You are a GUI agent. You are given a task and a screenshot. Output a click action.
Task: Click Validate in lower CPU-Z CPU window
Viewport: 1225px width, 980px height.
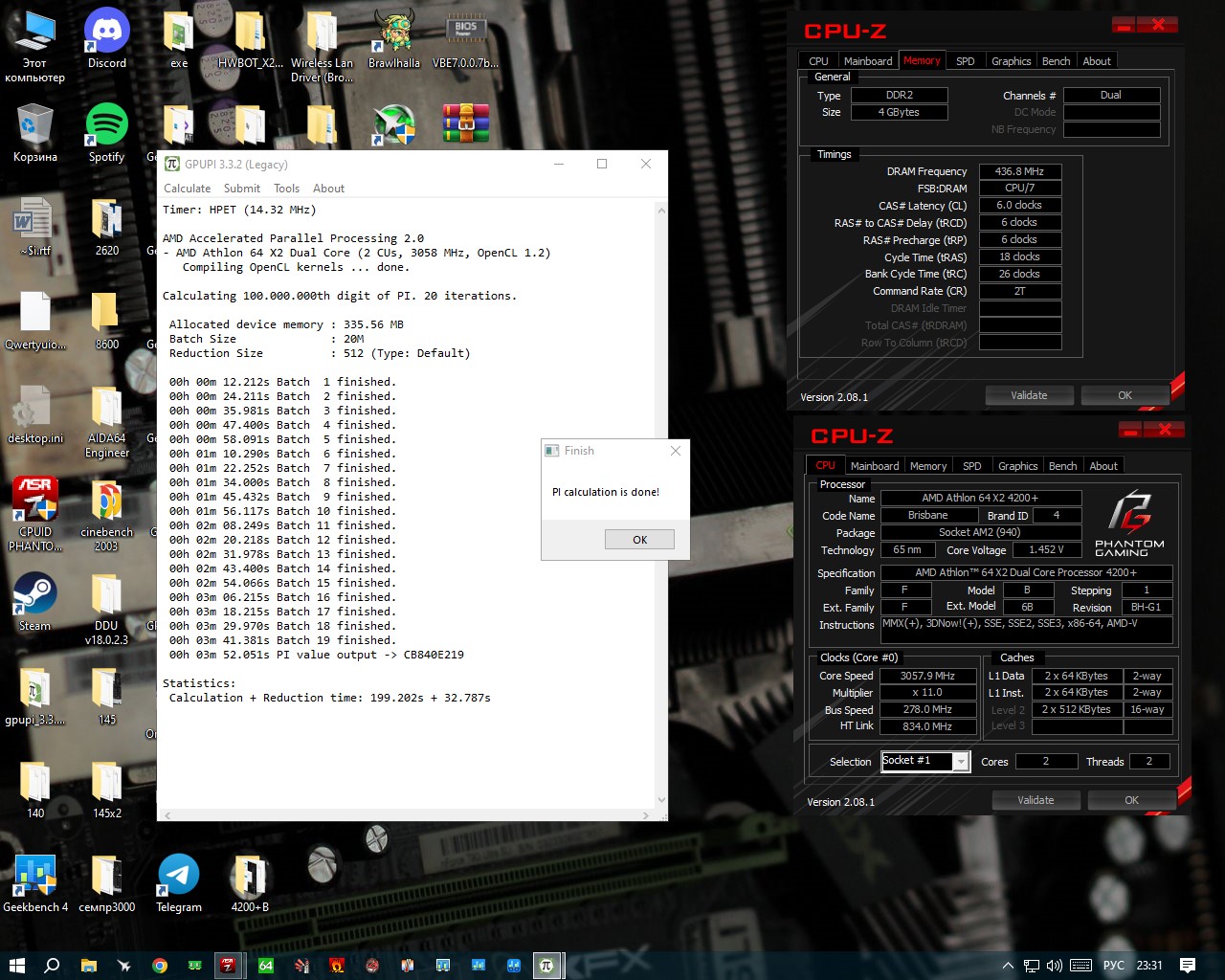pyautogui.click(x=1036, y=800)
